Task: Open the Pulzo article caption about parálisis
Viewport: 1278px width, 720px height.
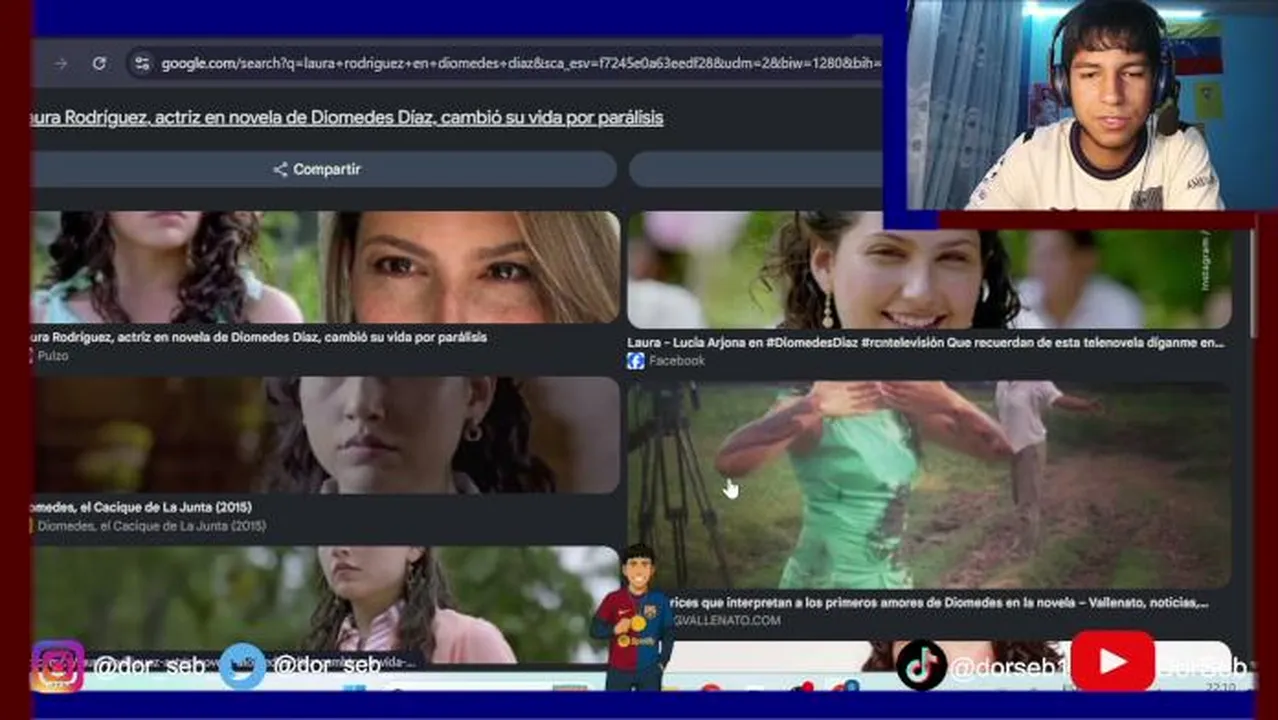Action: click(x=259, y=338)
